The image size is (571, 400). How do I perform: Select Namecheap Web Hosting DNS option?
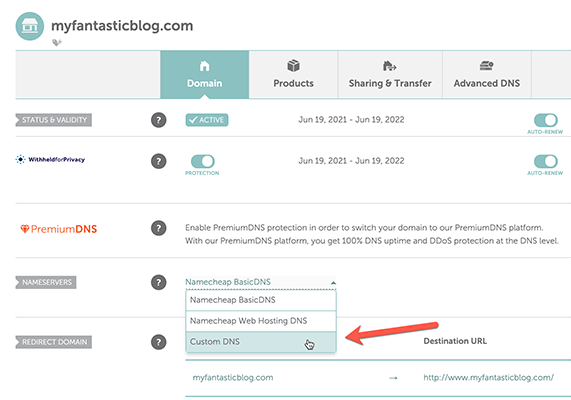tap(261, 321)
